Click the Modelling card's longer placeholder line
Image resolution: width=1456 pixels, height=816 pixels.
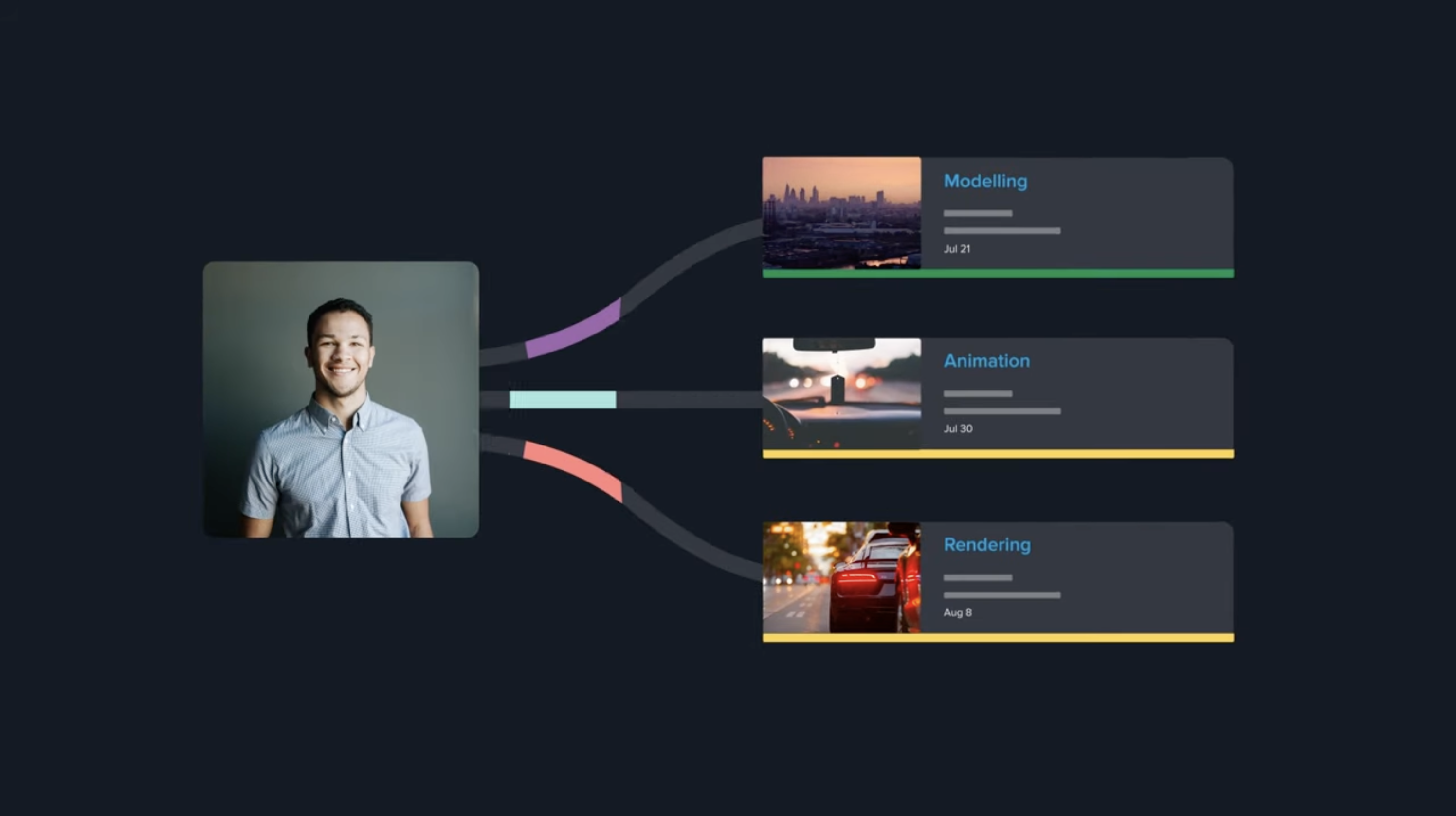coord(1001,231)
